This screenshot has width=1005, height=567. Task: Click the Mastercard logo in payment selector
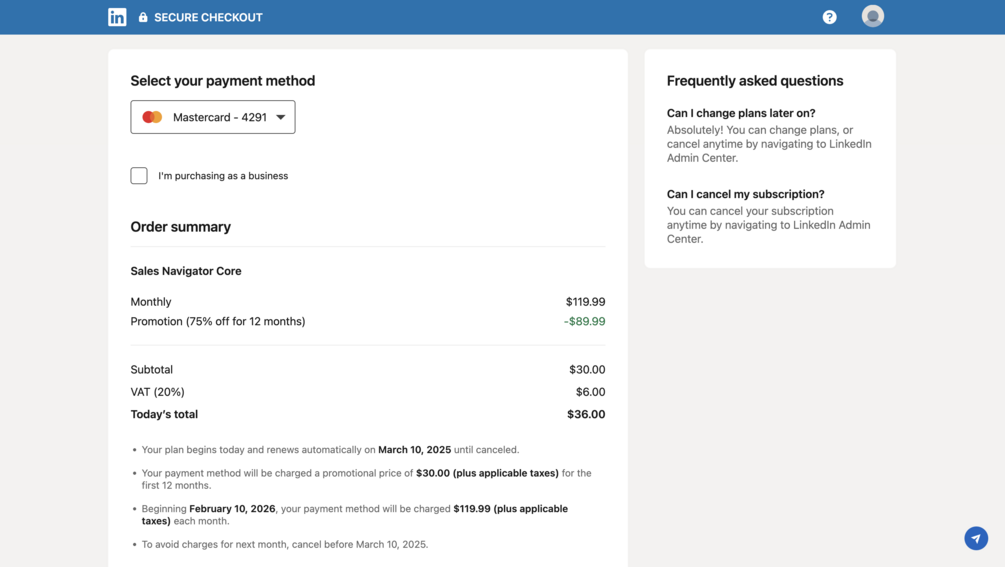coord(152,117)
